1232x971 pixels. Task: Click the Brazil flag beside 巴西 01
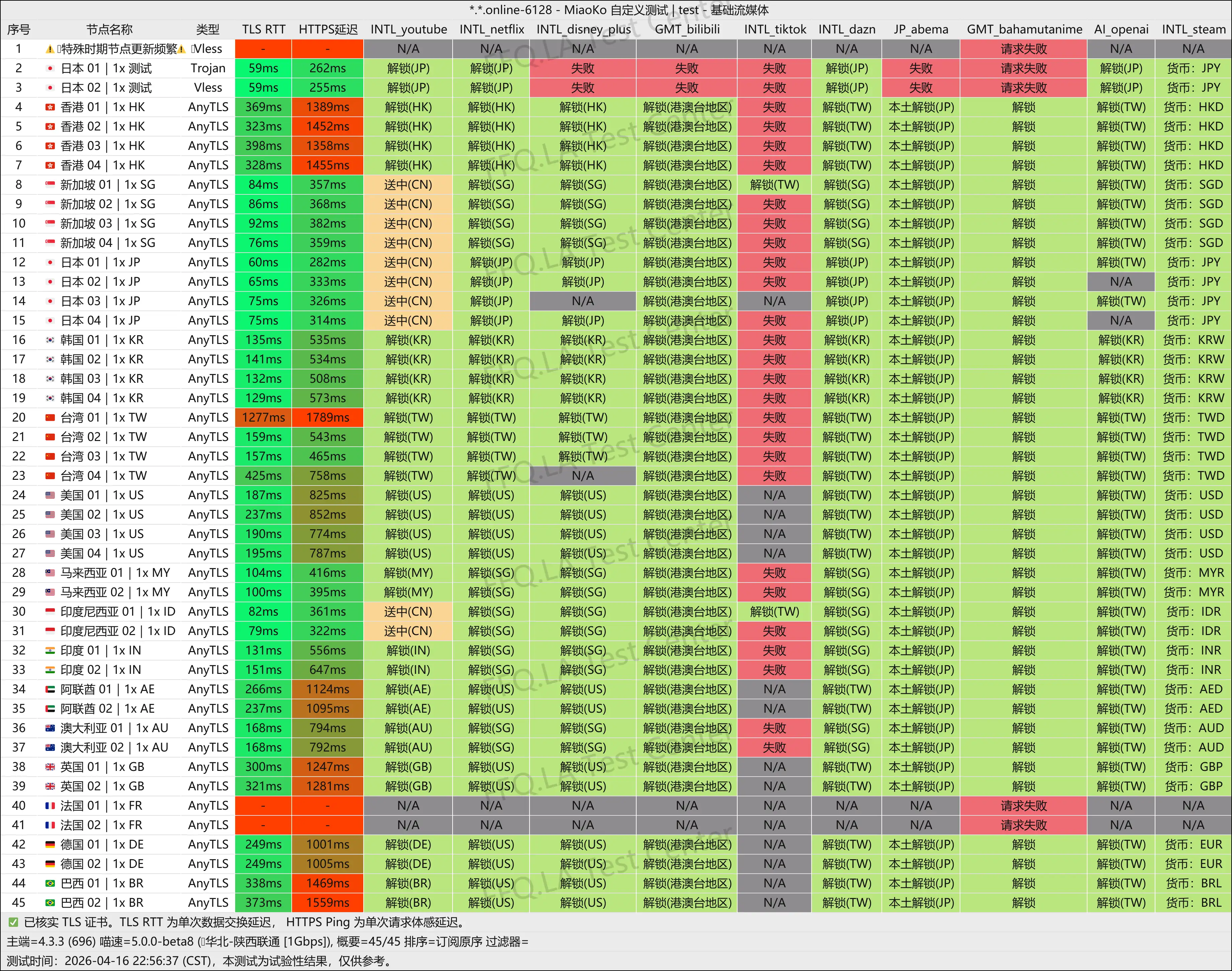(50, 883)
